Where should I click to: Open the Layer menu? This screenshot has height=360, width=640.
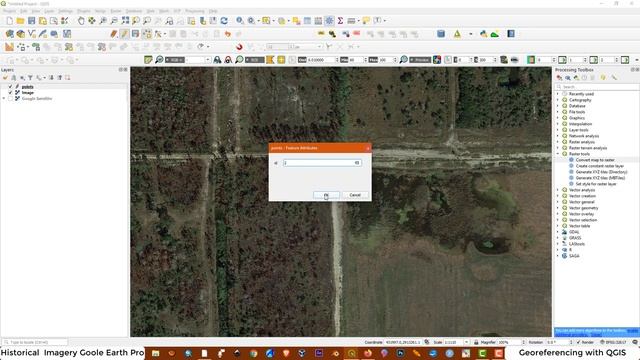[x=49, y=11]
